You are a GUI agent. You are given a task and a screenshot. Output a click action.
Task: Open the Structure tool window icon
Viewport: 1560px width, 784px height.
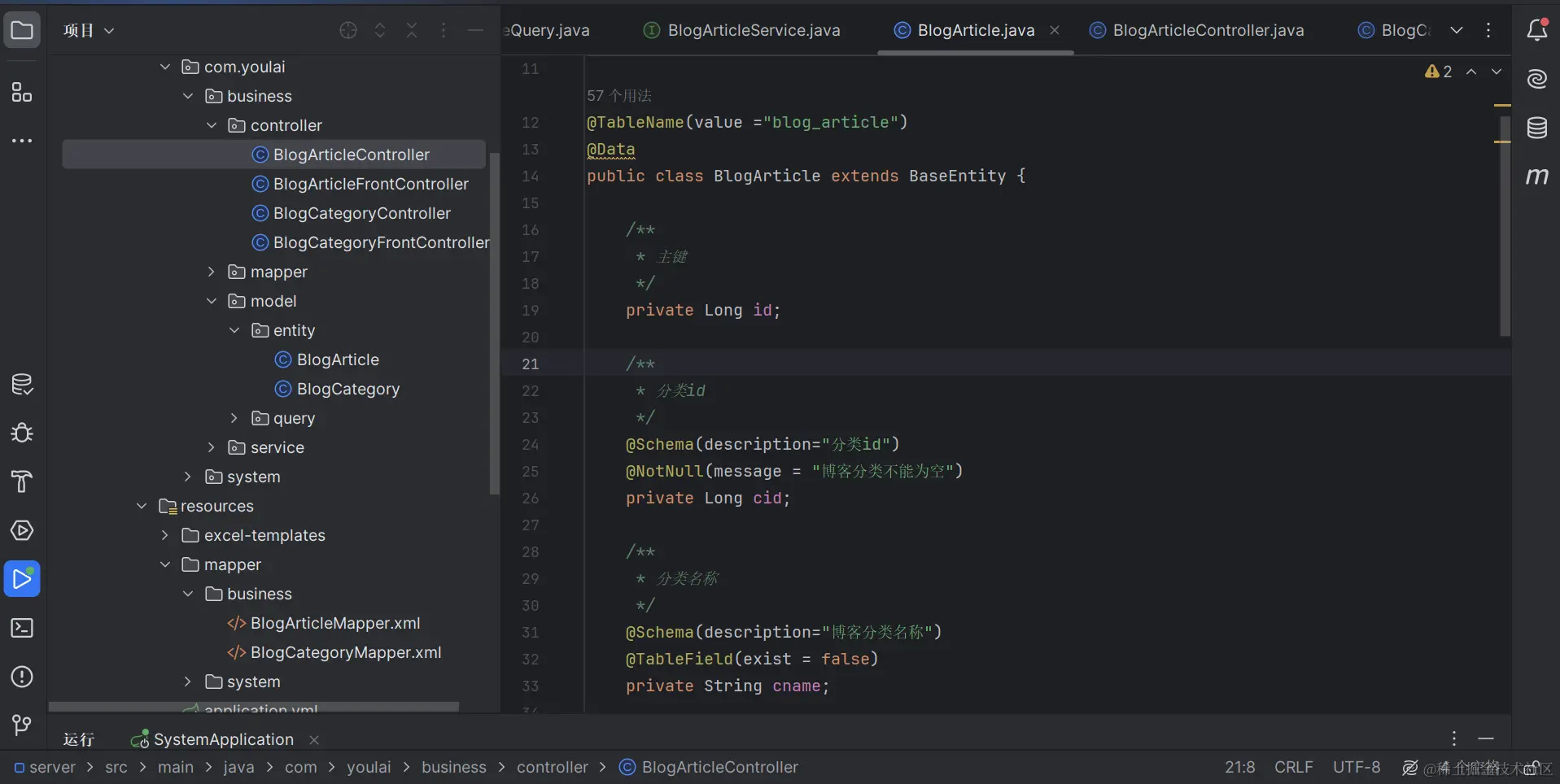[22, 92]
